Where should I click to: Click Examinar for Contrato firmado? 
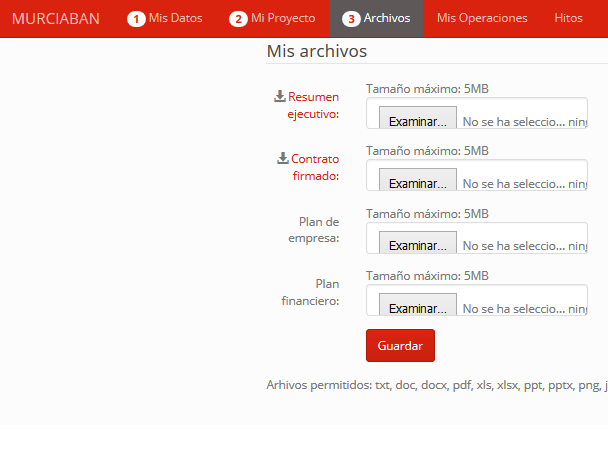pyautogui.click(x=418, y=180)
